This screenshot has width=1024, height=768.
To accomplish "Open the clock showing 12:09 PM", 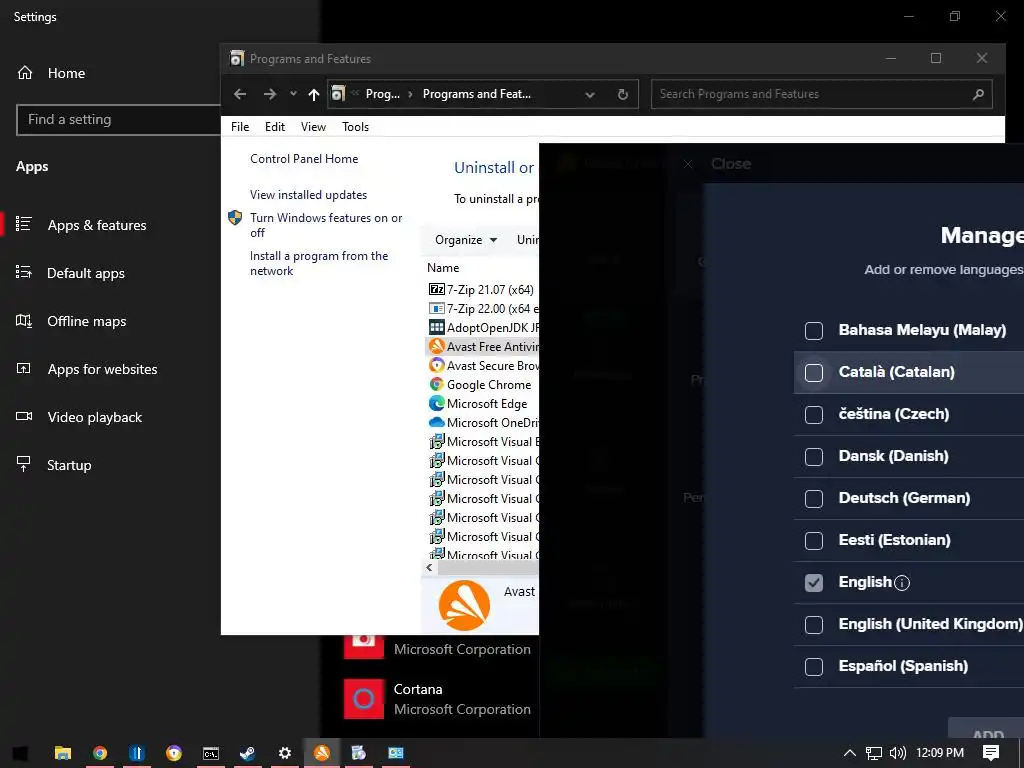I will (940, 753).
